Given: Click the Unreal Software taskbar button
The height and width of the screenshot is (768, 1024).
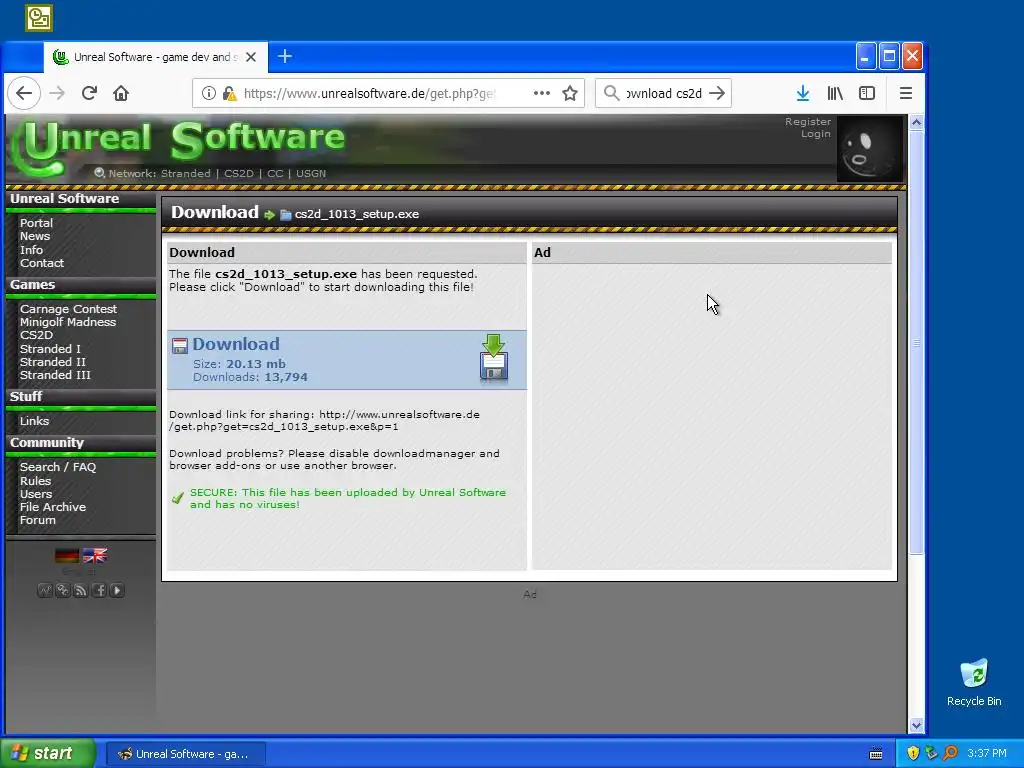Looking at the screenshot, I should pyautogui.click(x=185, y=754).
